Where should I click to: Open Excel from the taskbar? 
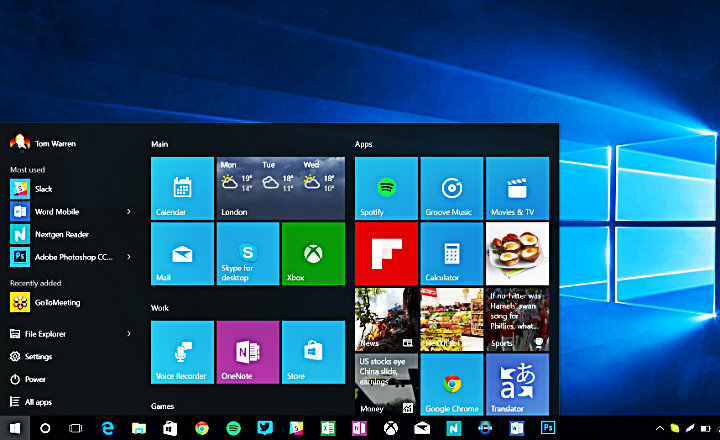[x=328, y=428]
